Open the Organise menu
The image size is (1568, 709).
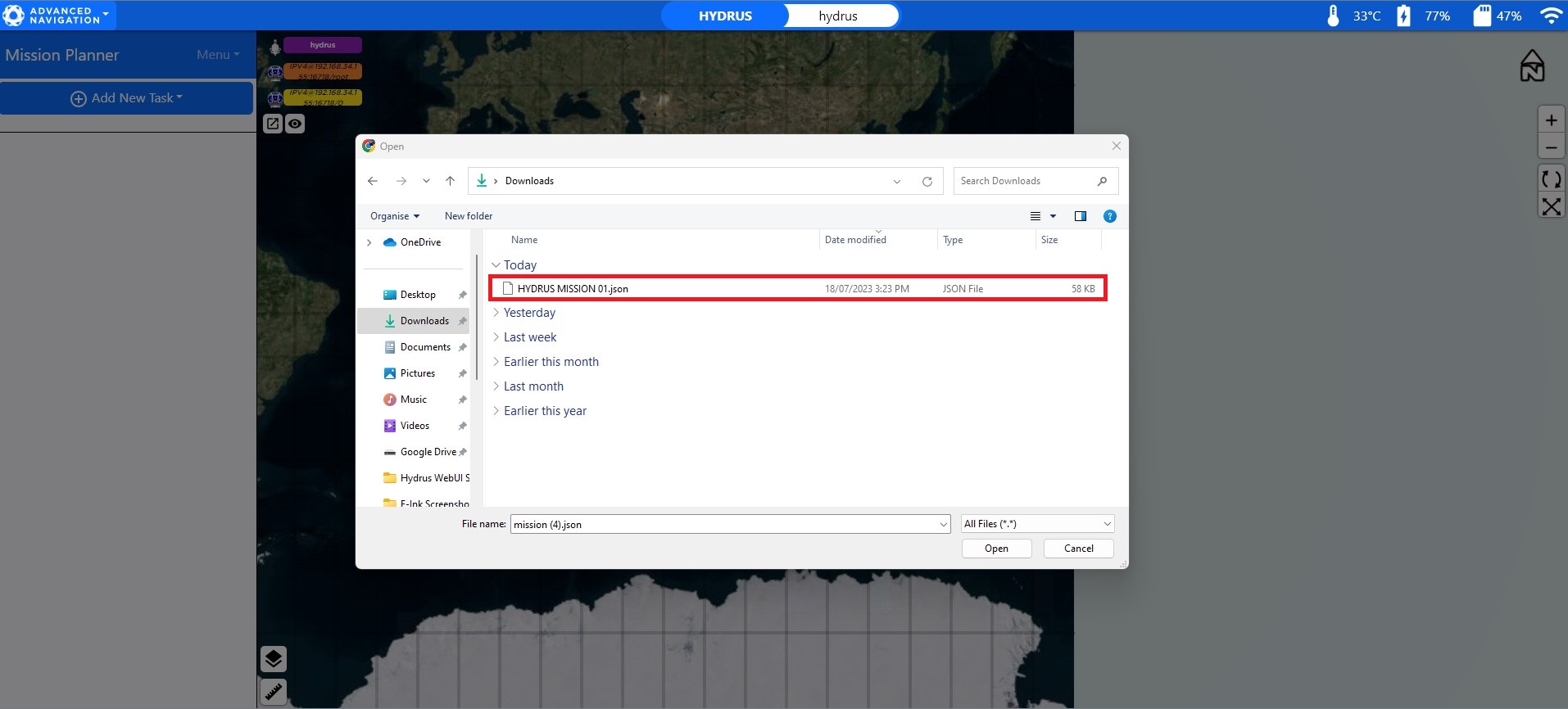tap(395, 216)
